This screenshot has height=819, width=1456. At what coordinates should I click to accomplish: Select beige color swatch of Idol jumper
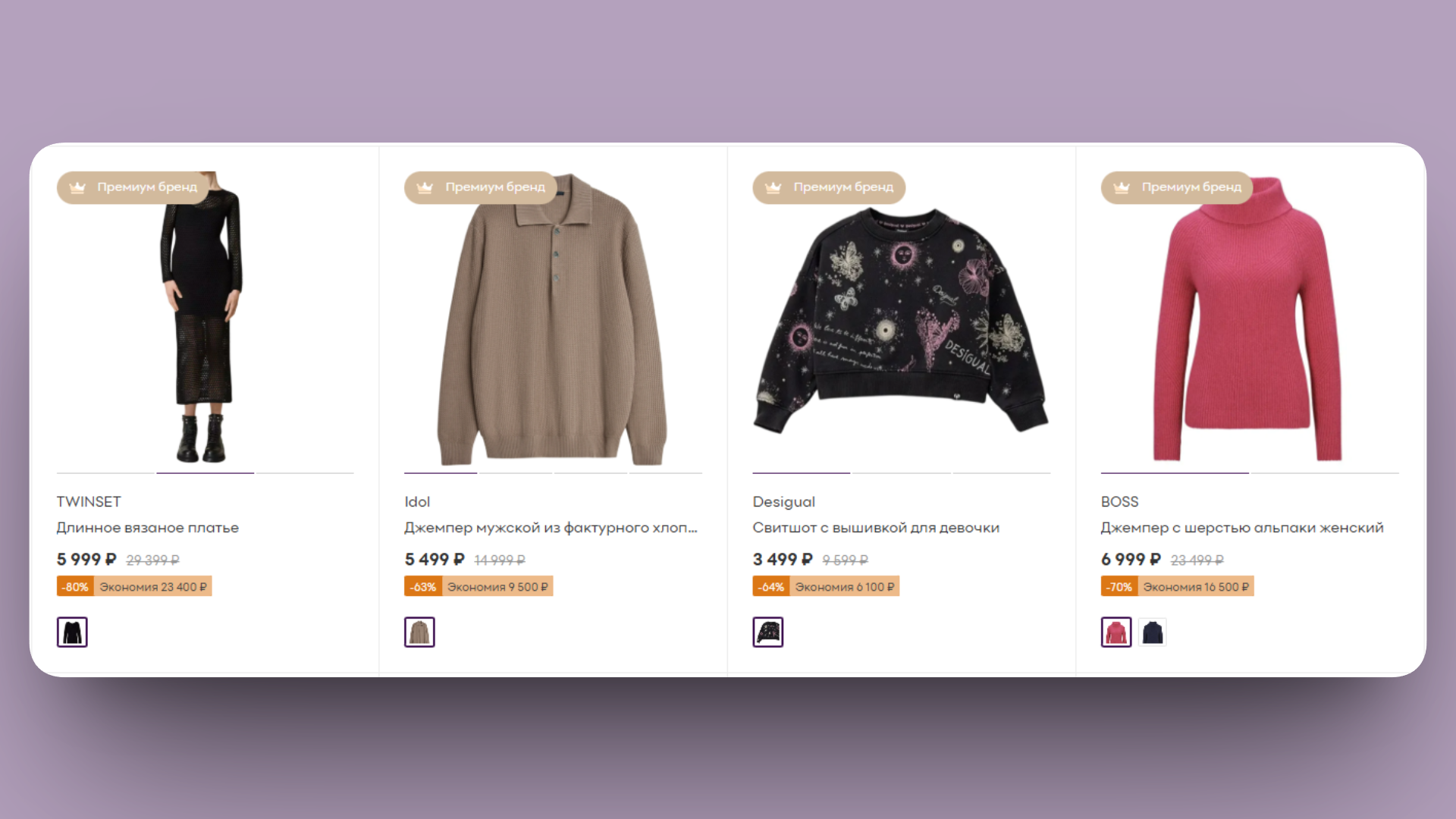(x=419, y=632)
